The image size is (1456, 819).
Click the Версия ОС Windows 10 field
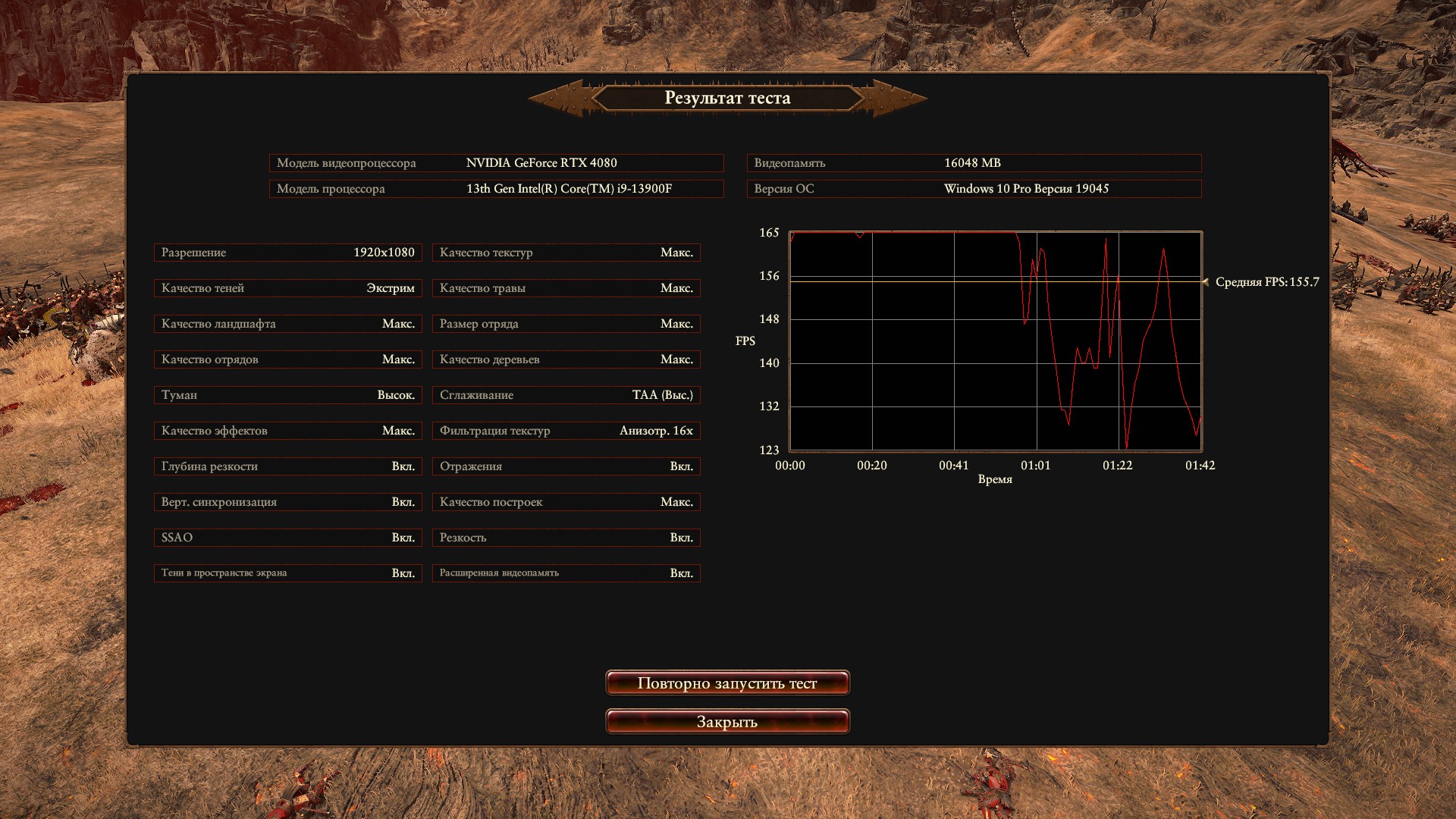pos(974,189)
